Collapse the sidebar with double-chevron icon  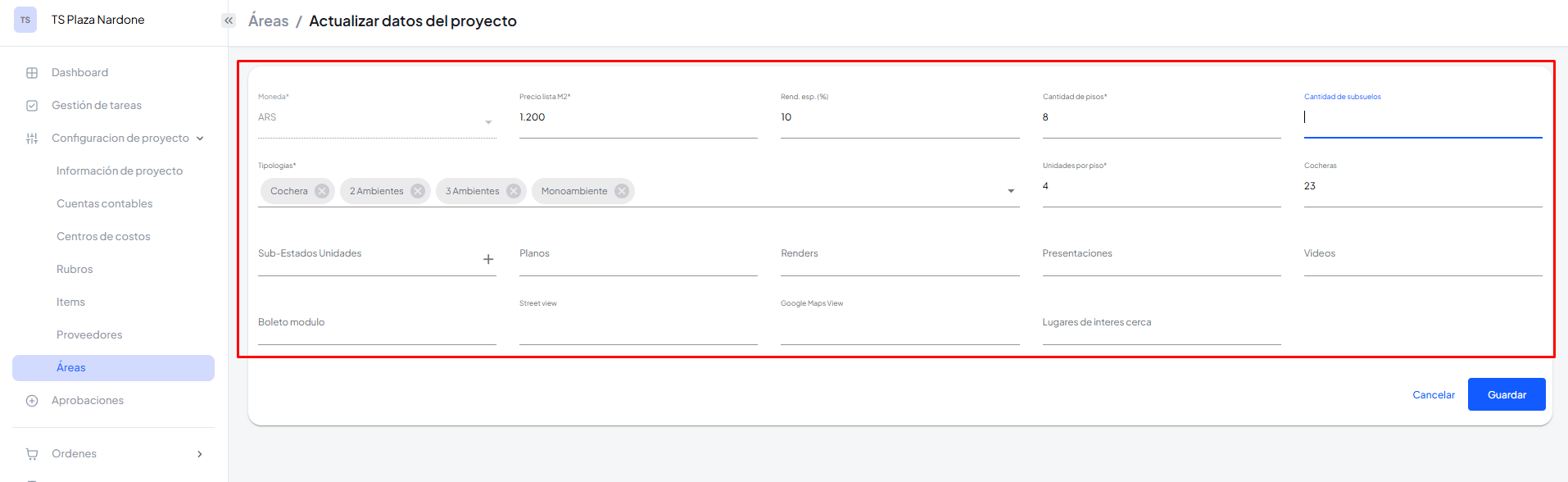(229, 20)
